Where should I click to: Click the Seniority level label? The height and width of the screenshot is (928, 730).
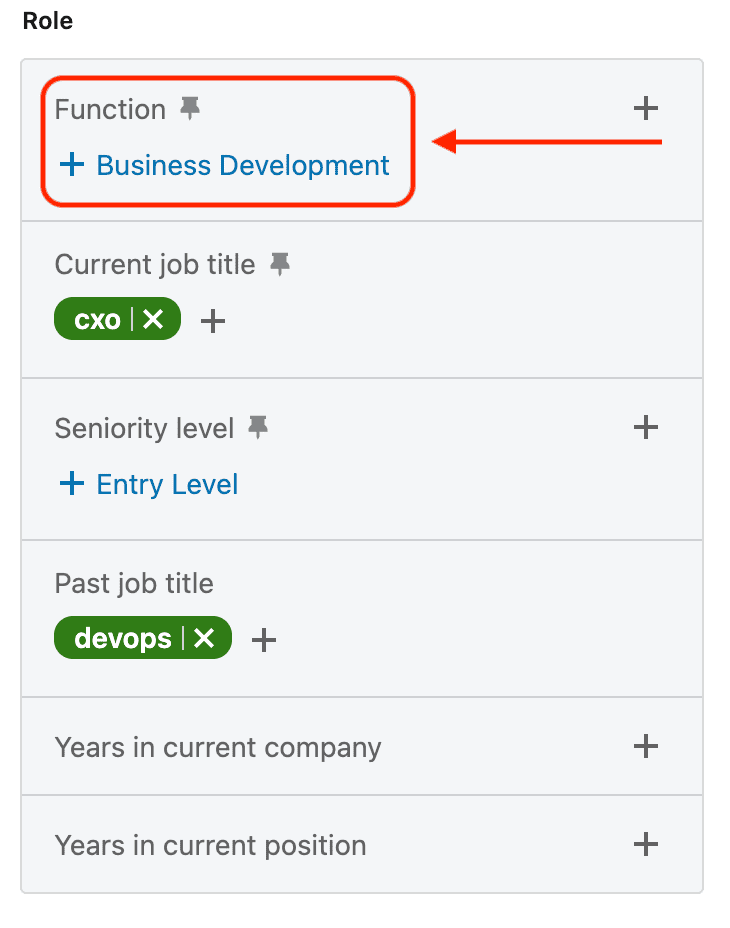144,428
